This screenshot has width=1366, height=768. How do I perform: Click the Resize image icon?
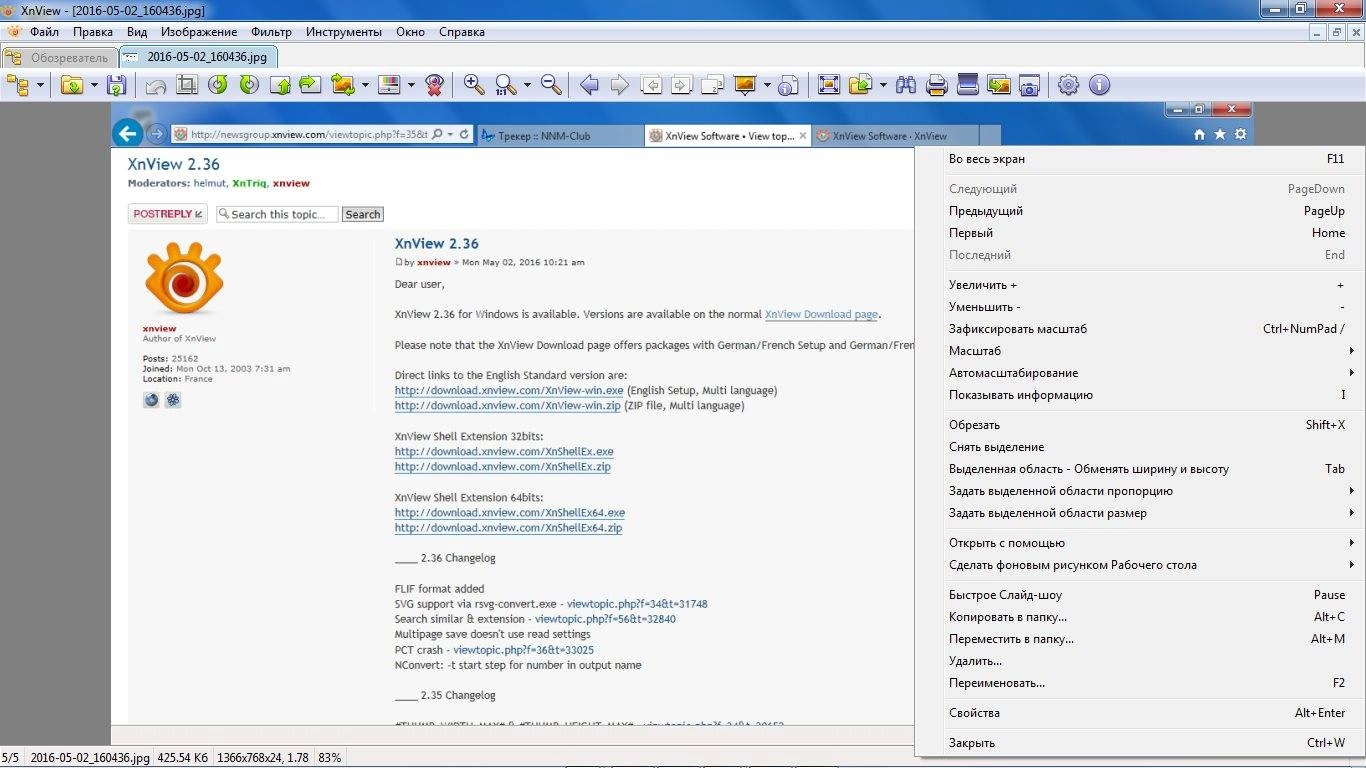[x=343, y=86]
